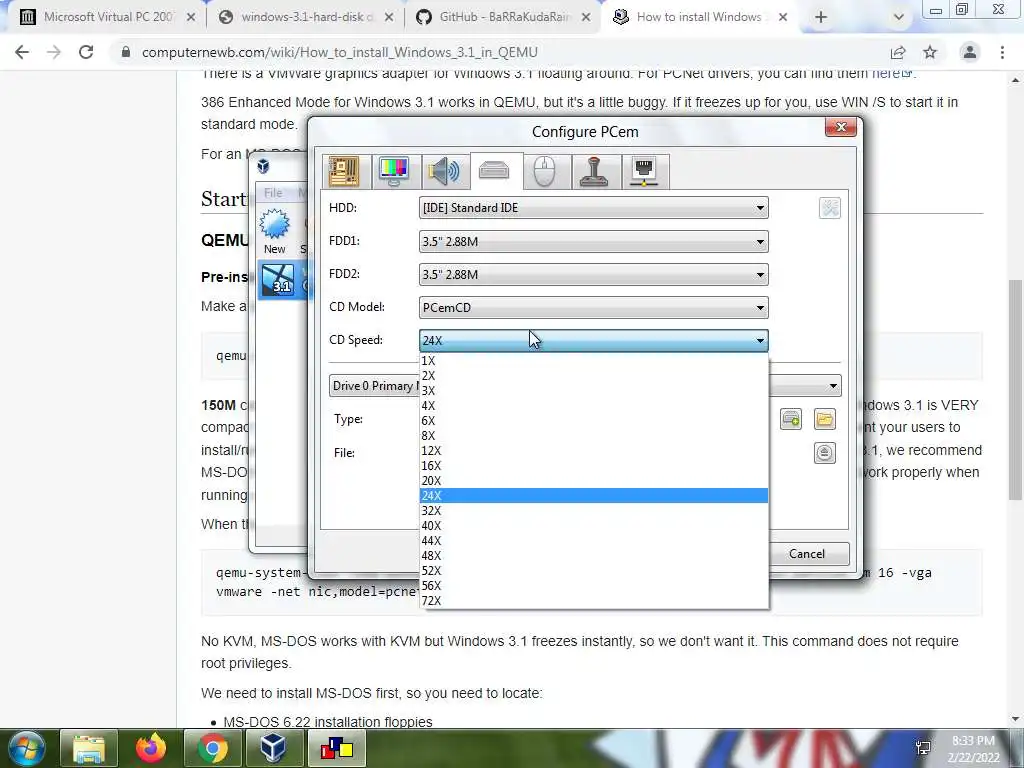1024x768 pixels.
Task: Click the tab search chevron in Chrome
Action: (899, 17)
